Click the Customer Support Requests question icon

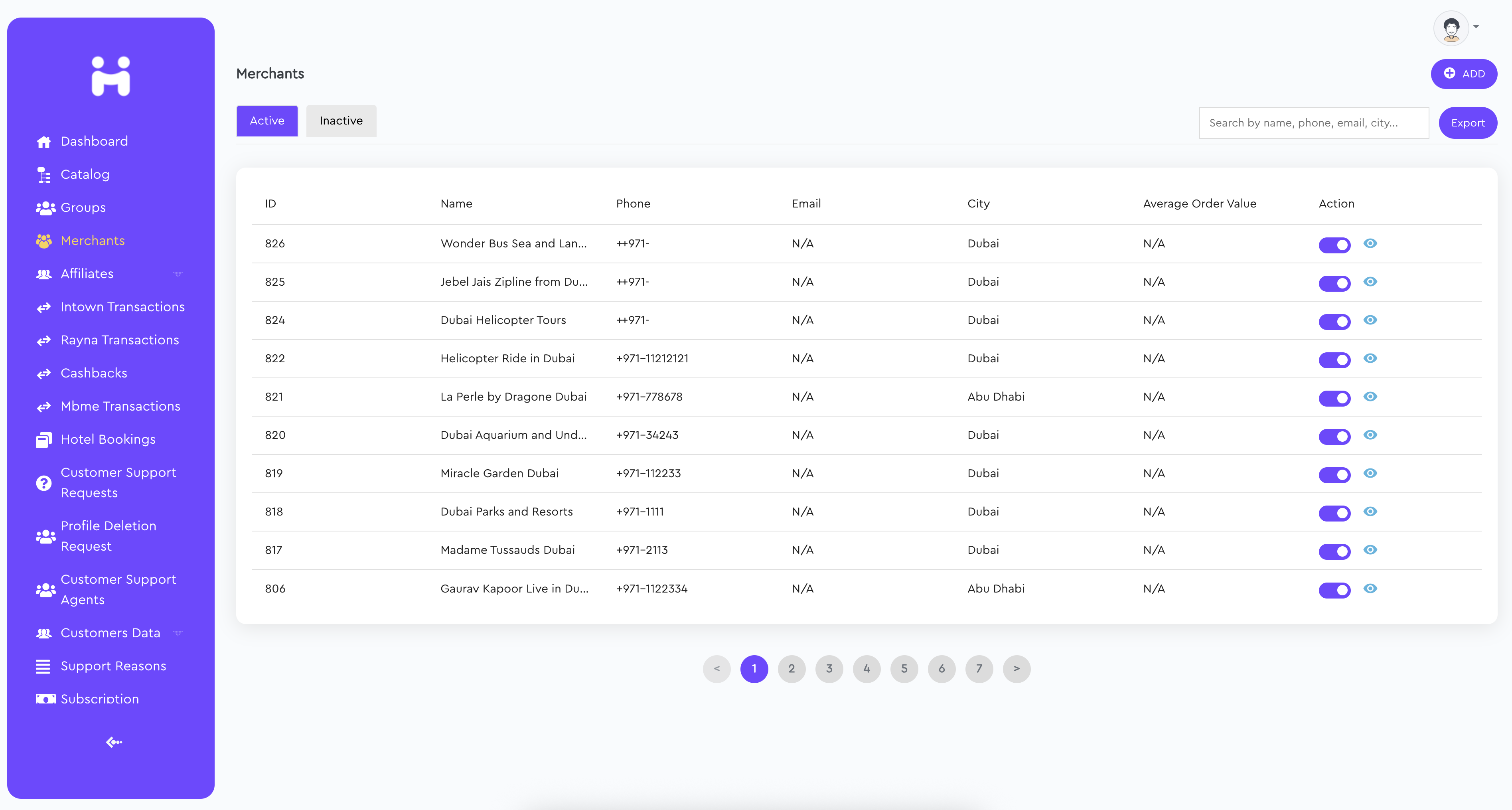[43, 482]
